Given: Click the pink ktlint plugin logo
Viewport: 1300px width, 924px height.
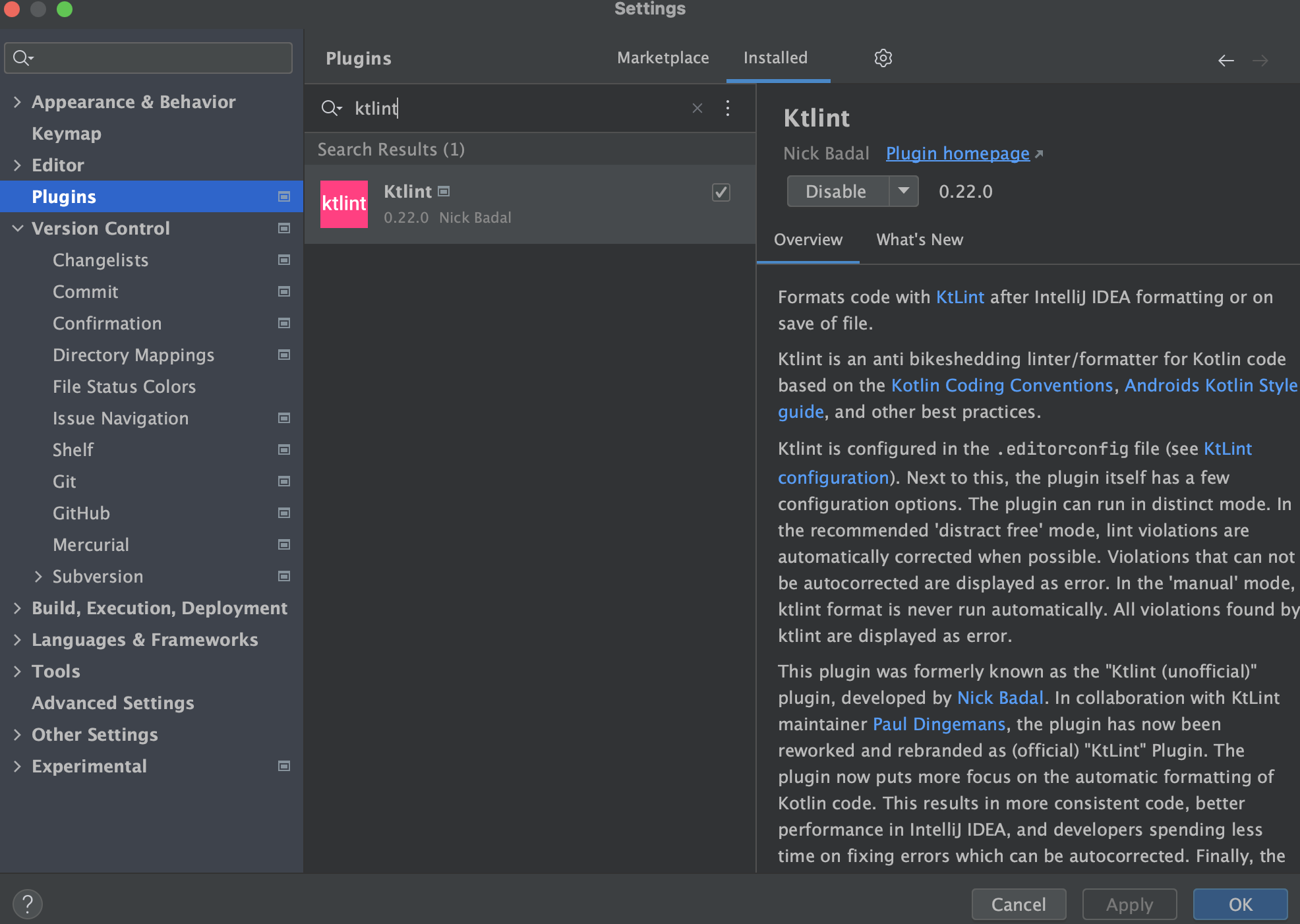Looking at the screenshot, I should pos(344,204).
